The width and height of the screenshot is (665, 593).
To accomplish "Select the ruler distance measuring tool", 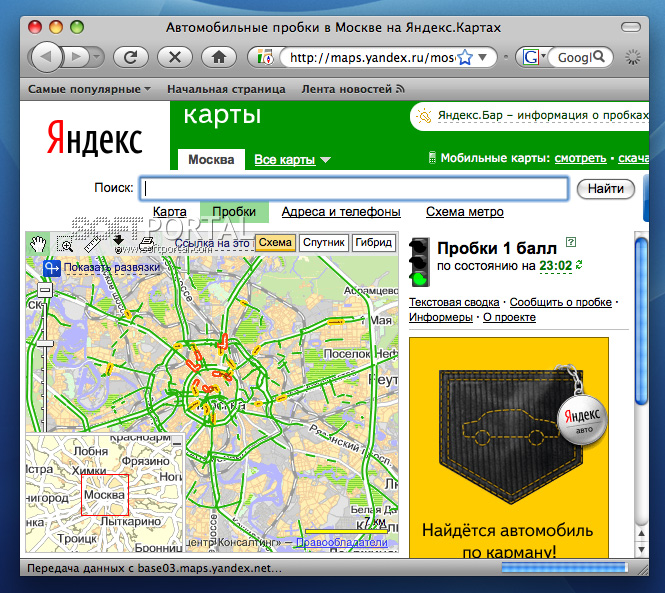I will (92, 244).
